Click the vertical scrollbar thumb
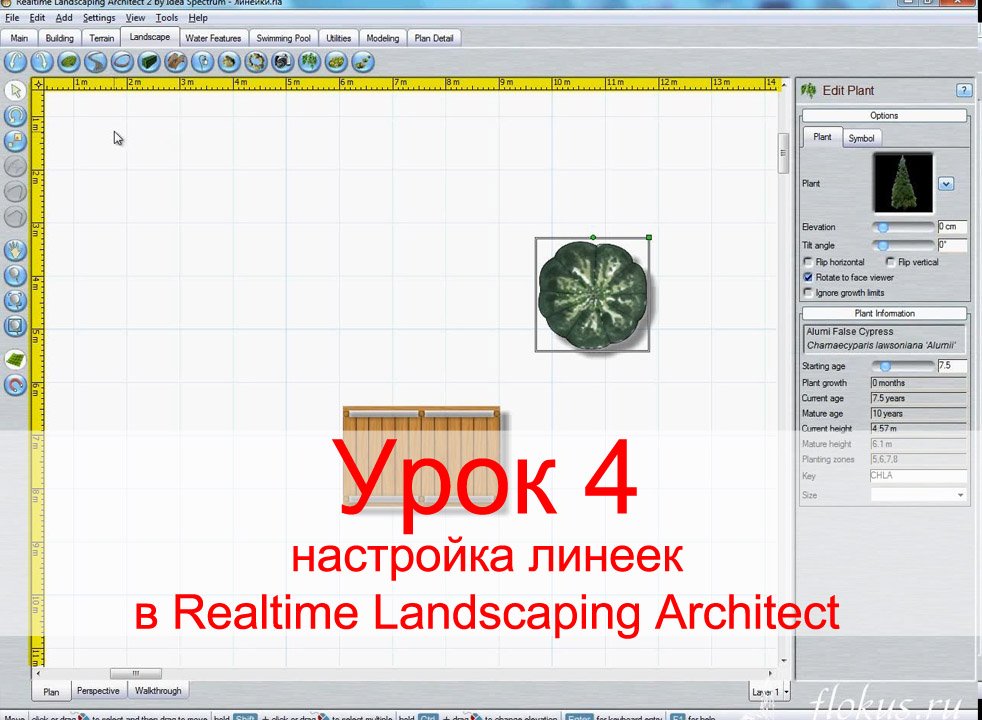Image resolution: width=982 pixels, height=720 pixels. pos(783,153)
